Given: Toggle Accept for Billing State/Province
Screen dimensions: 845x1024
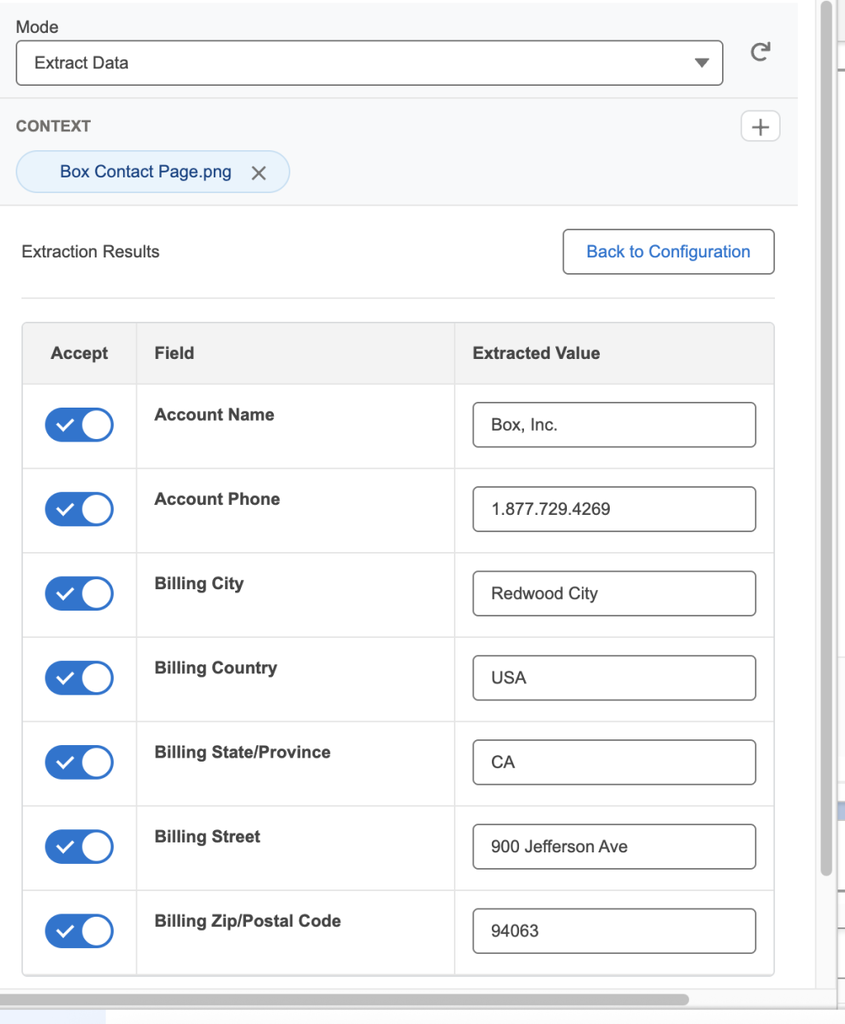Looking at the screenshot, I should [x=79, y=762].
